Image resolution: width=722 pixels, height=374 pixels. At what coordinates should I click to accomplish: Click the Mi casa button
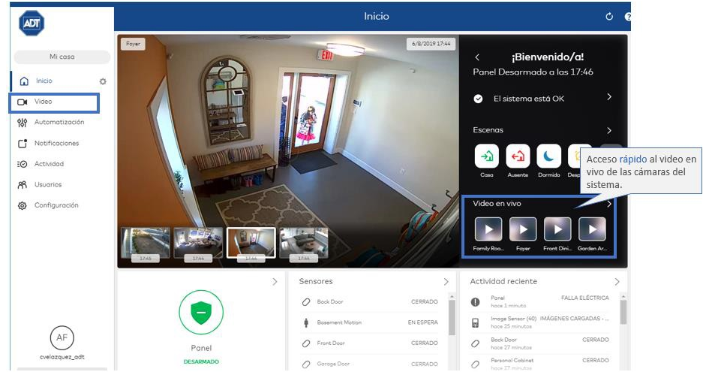click(62, 57)
